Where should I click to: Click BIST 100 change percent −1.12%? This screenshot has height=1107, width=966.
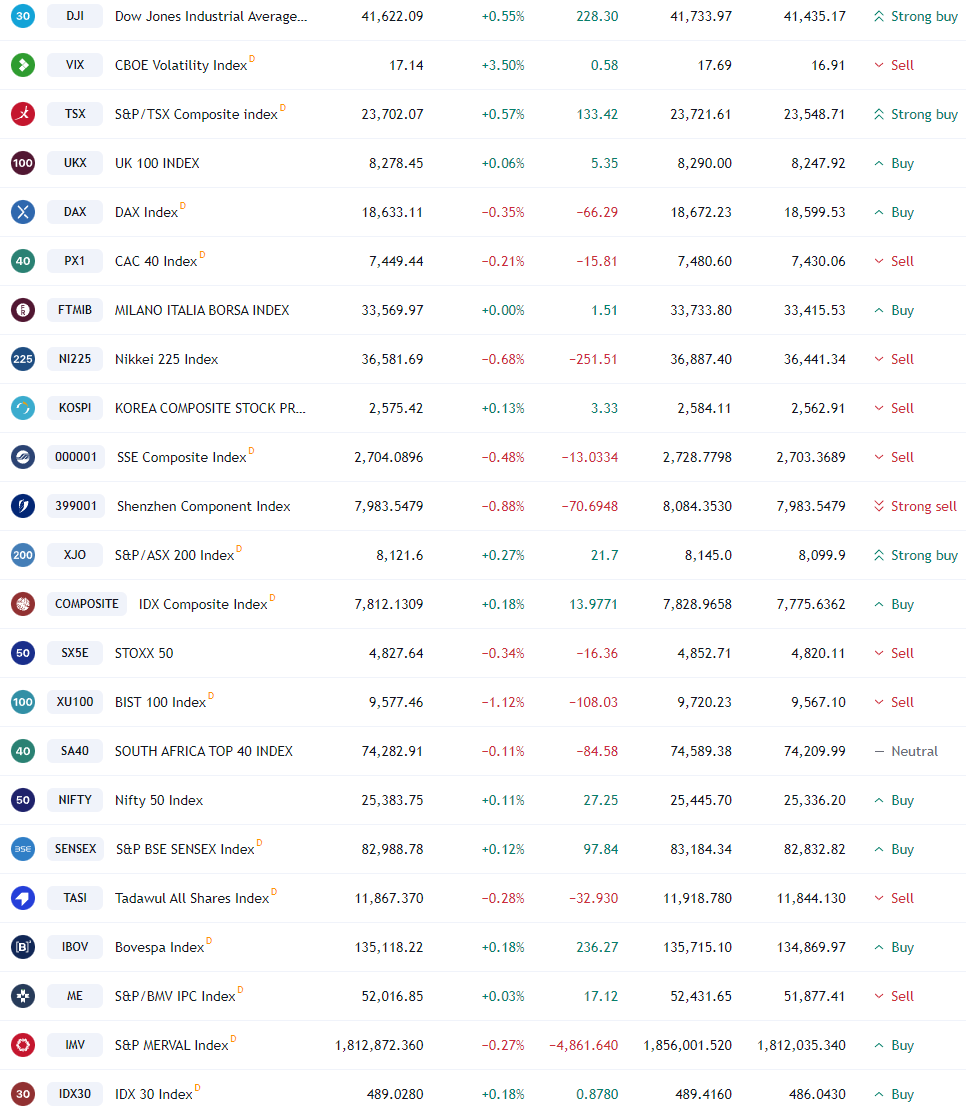pos(503,702)
